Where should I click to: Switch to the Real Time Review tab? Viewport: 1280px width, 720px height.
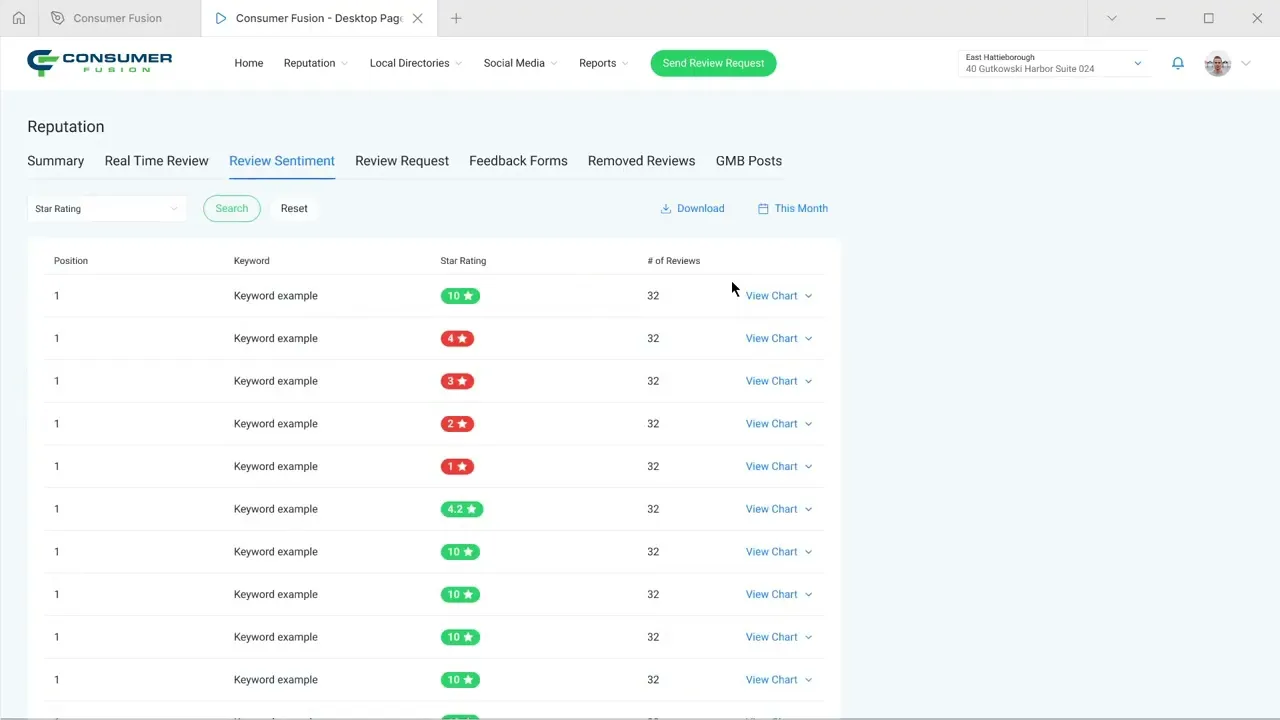pos(156,161)
